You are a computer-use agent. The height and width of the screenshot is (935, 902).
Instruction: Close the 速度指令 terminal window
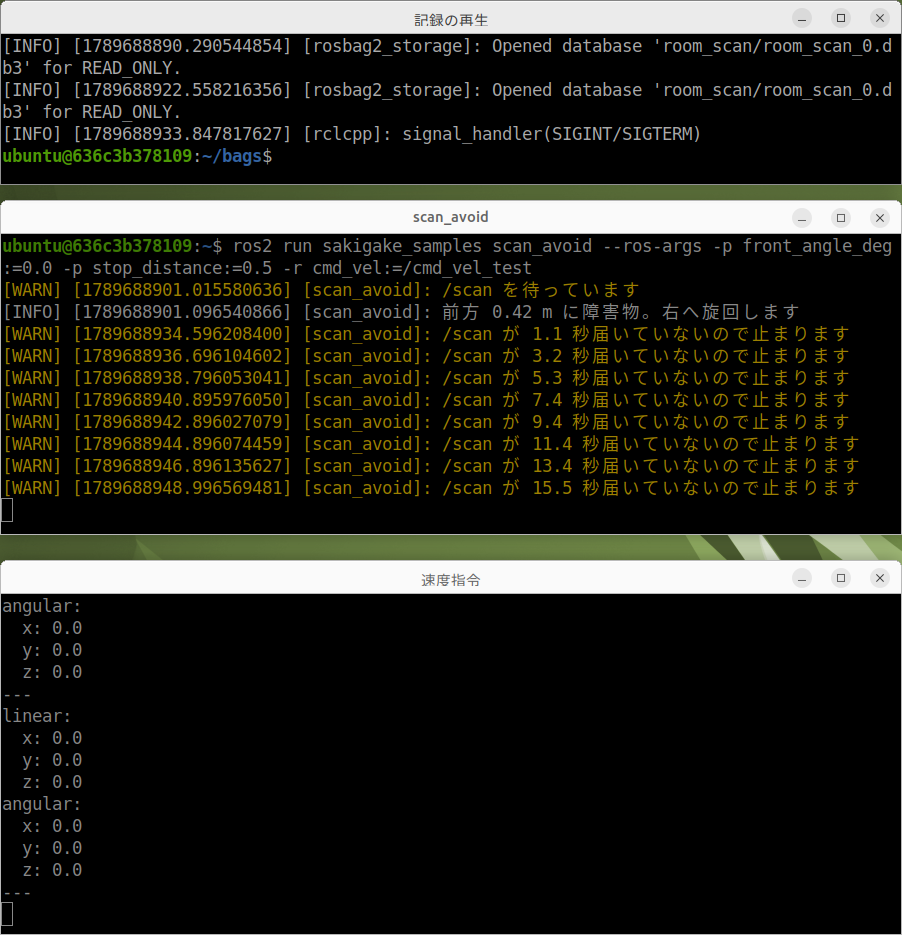pyautogui.click(x=879, y=578)
